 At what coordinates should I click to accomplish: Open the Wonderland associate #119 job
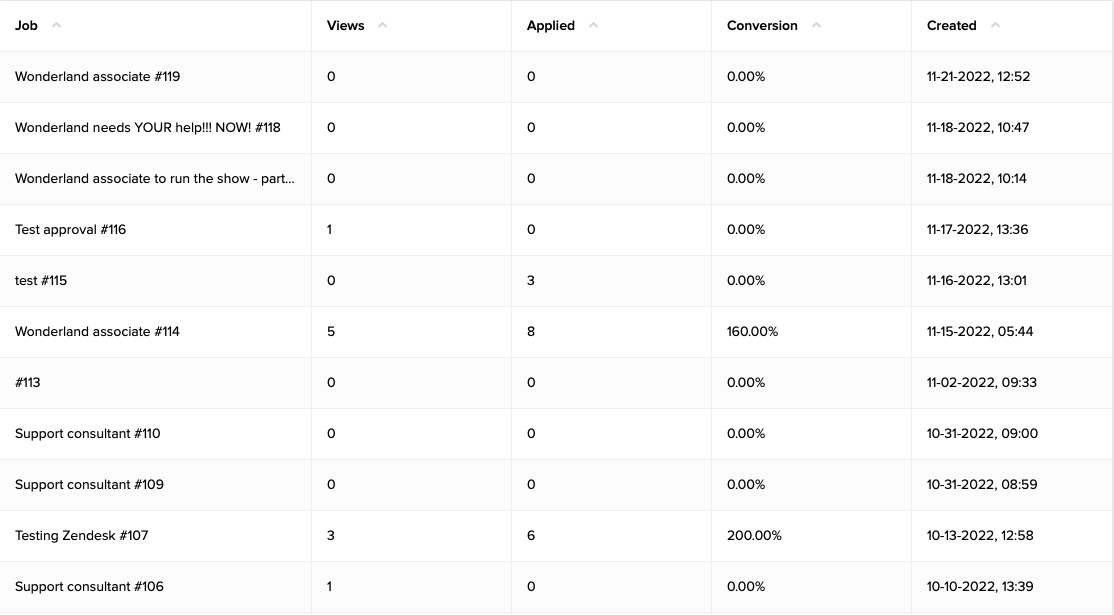click(97, 76)
